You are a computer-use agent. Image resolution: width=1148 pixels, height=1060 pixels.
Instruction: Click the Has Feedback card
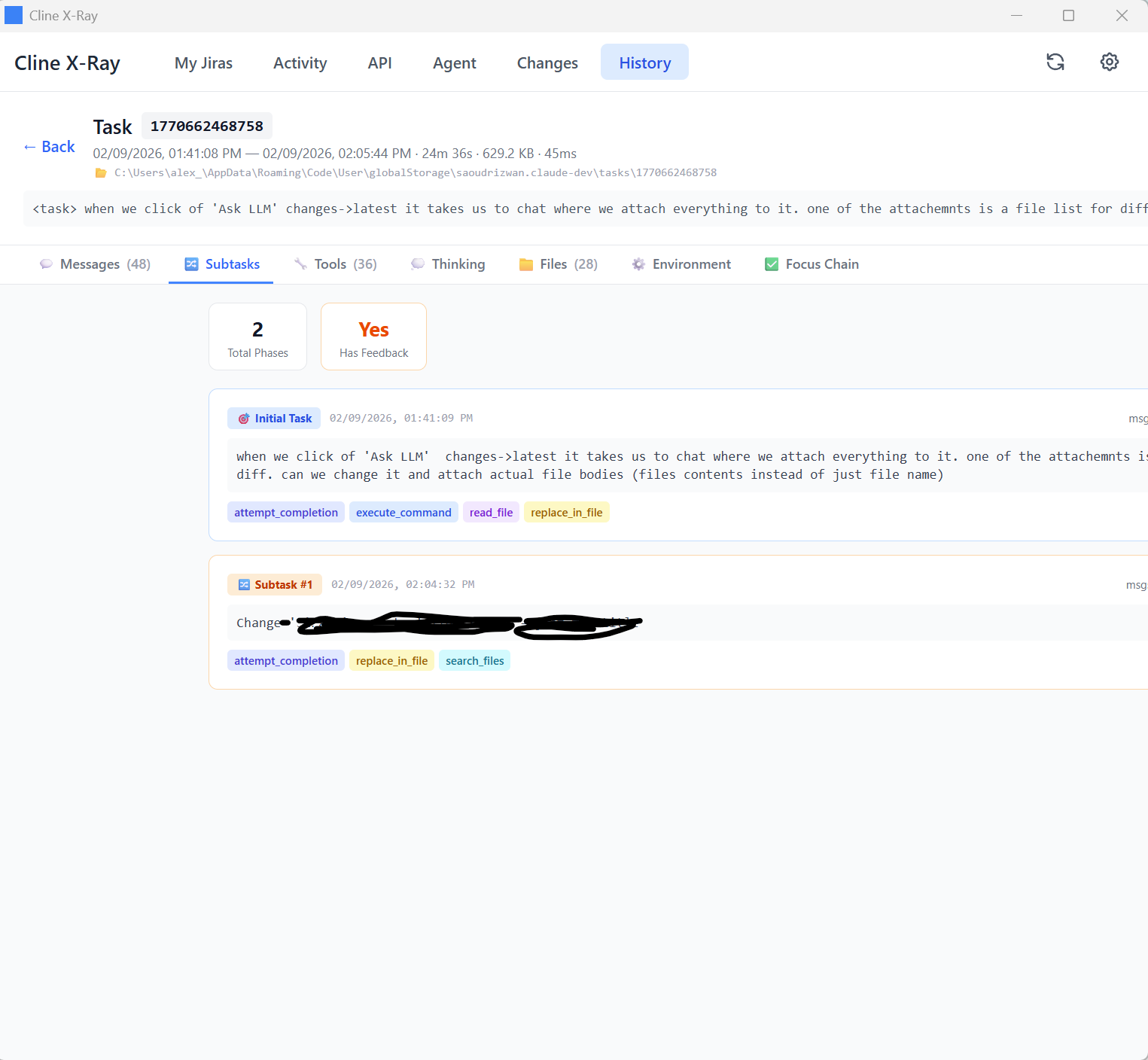pos(373,337)
